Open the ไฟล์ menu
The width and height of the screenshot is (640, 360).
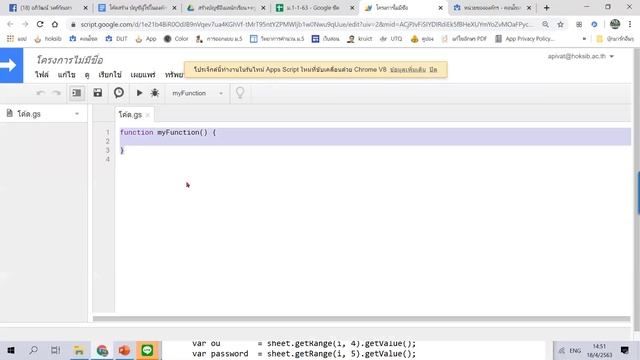[x=42, y=75]
